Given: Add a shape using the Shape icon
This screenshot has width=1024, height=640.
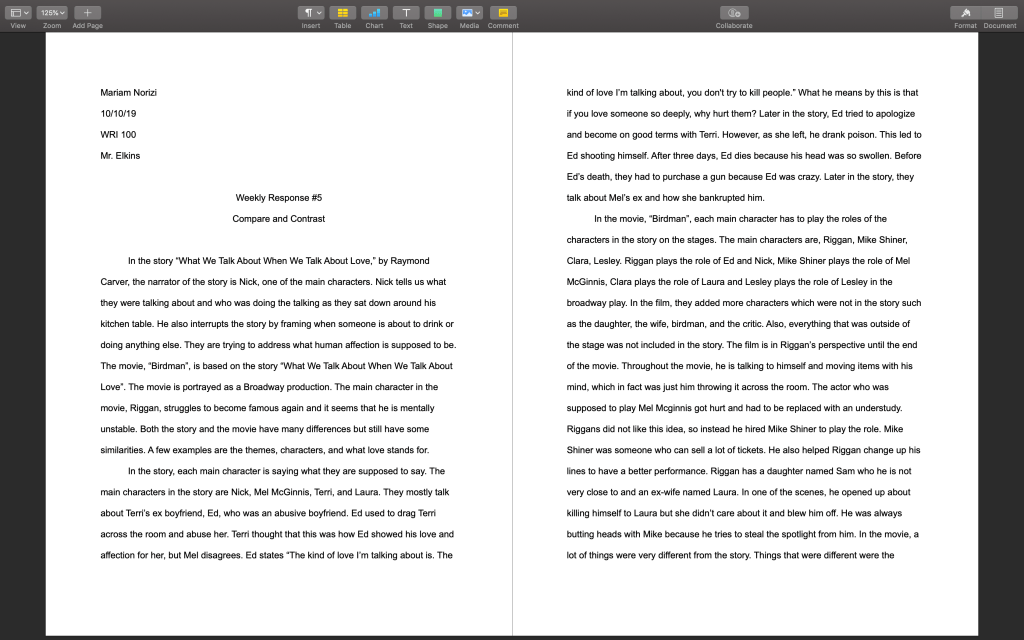Looking at the screenshot, I should pos(437,13).
